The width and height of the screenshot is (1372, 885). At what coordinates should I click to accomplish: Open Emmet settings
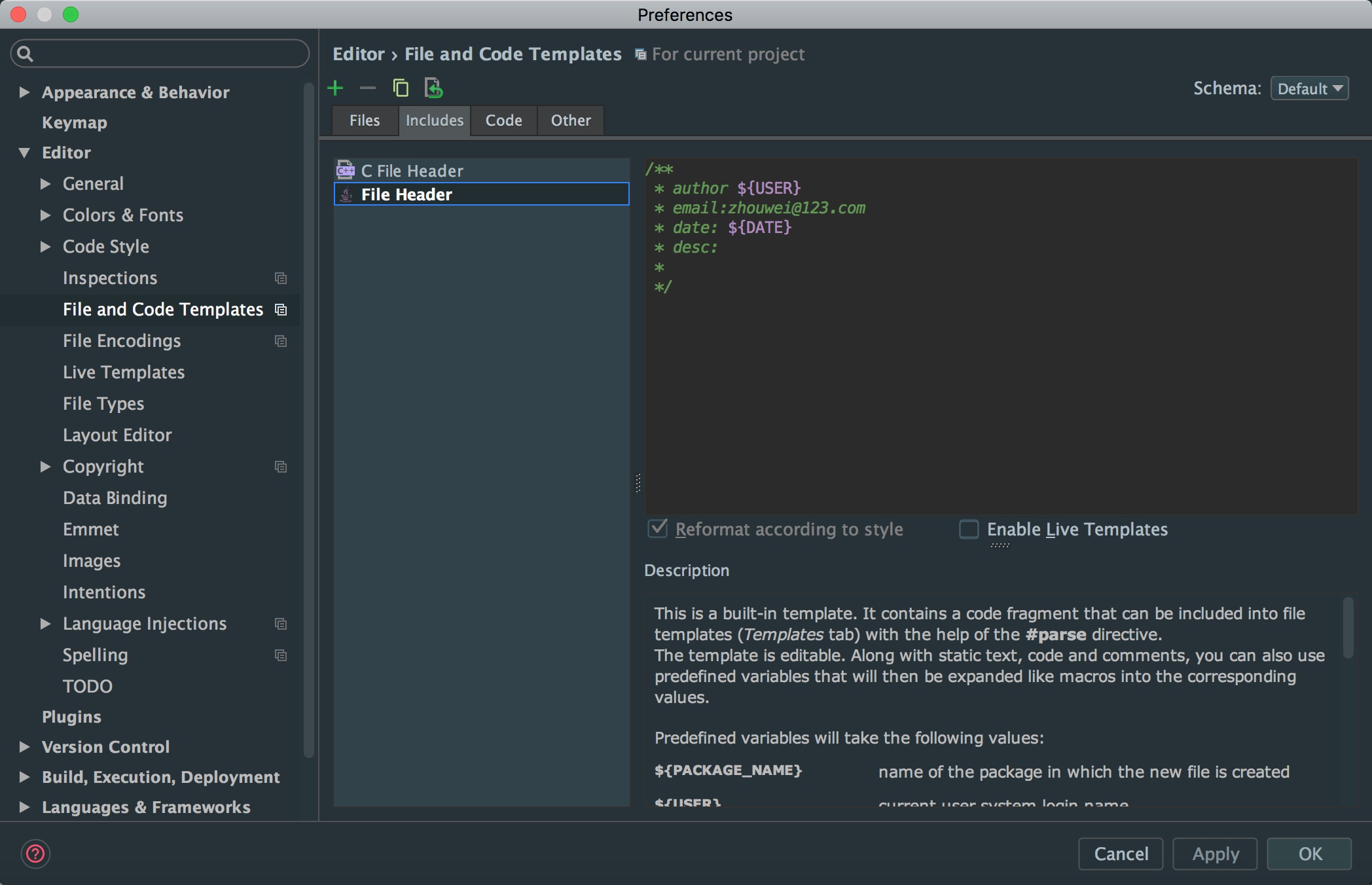[x=91, y=530]
